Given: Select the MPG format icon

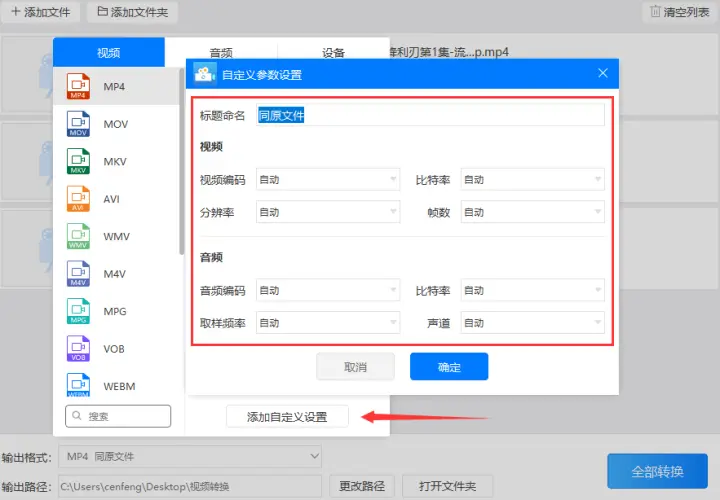Looking at the screenshot, I should pyautogui.click(x=78, y=311).
